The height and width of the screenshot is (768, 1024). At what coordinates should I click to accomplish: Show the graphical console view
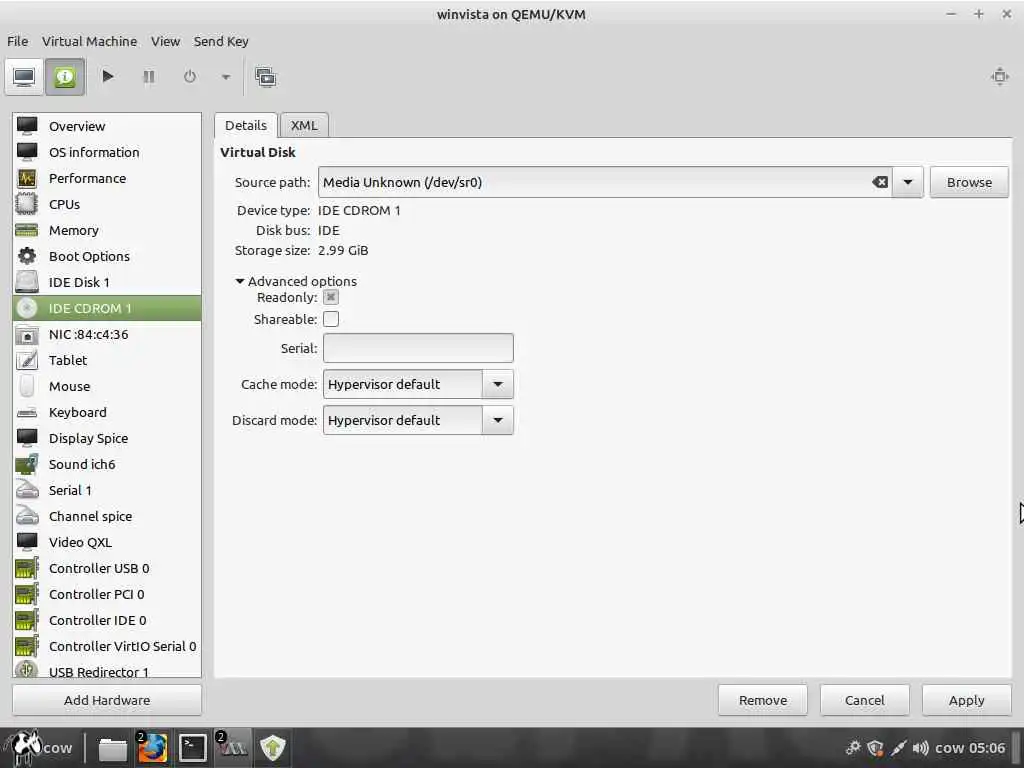click(24, 77)
